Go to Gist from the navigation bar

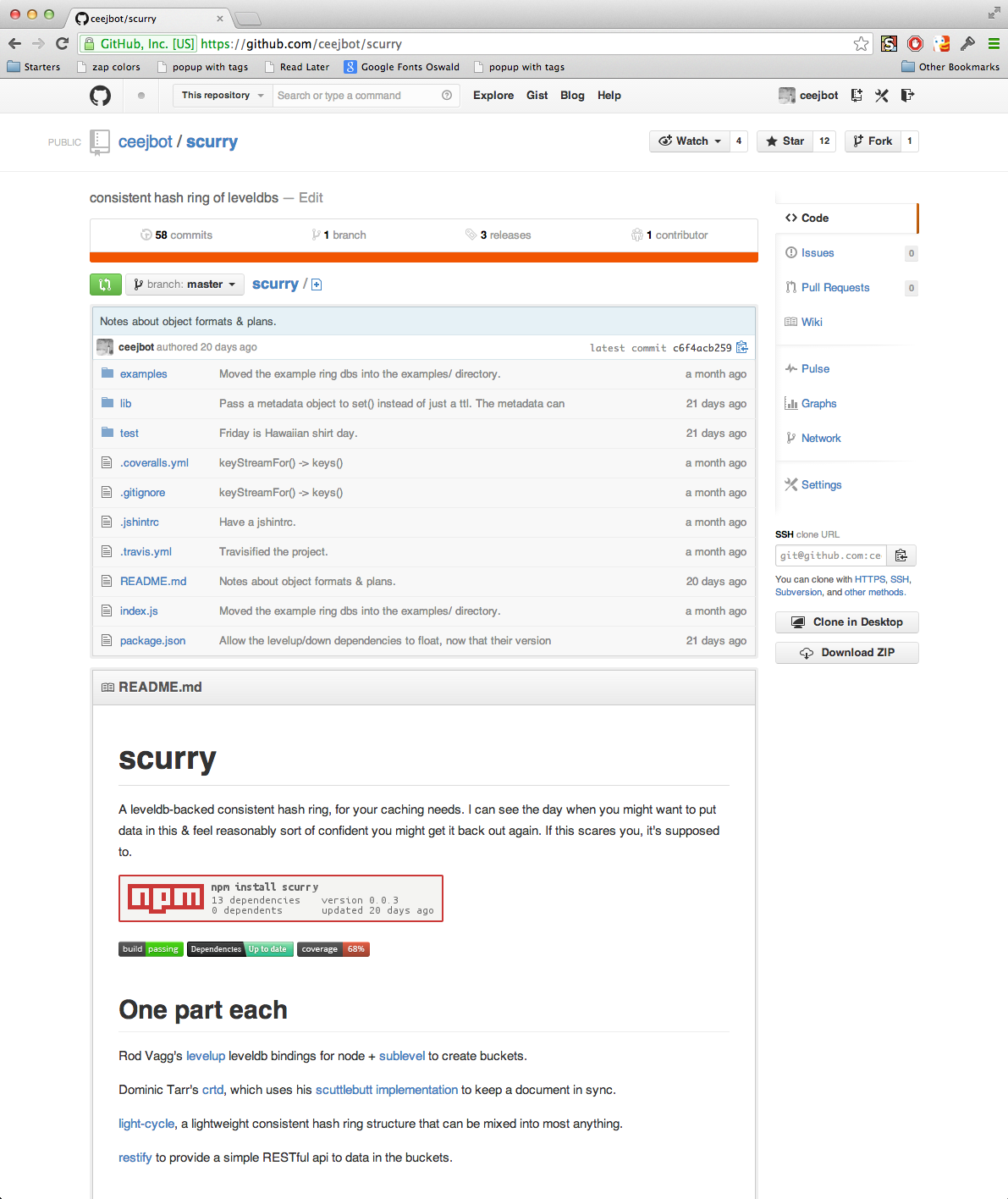(x=537, y=95)
